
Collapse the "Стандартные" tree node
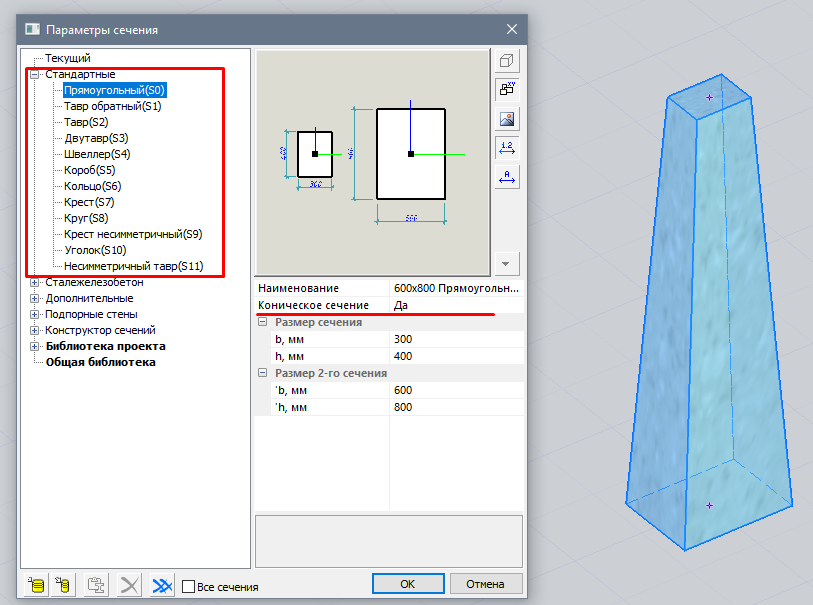click(35, 74)
